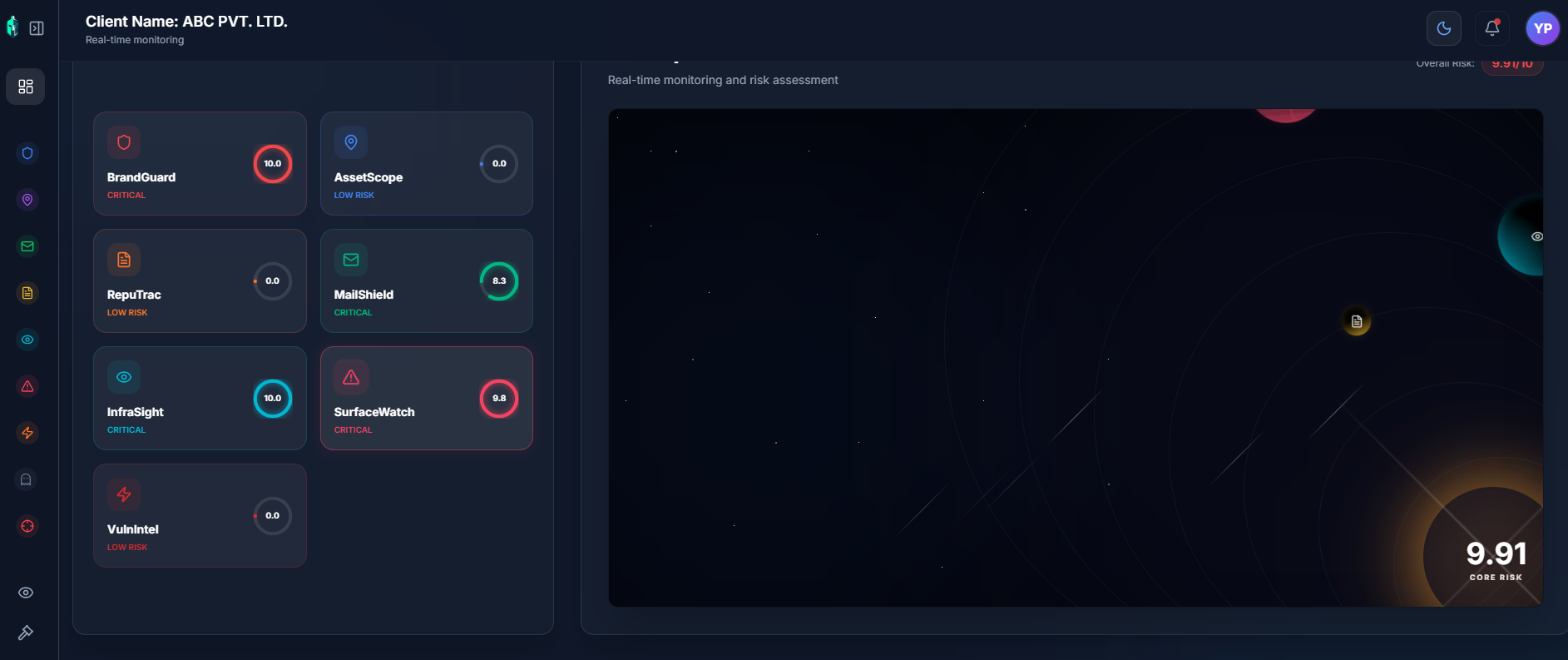This screenshot has width=1568, height=660.
Task: Click the shield icon on BrandGuard card
Action: 124,142
